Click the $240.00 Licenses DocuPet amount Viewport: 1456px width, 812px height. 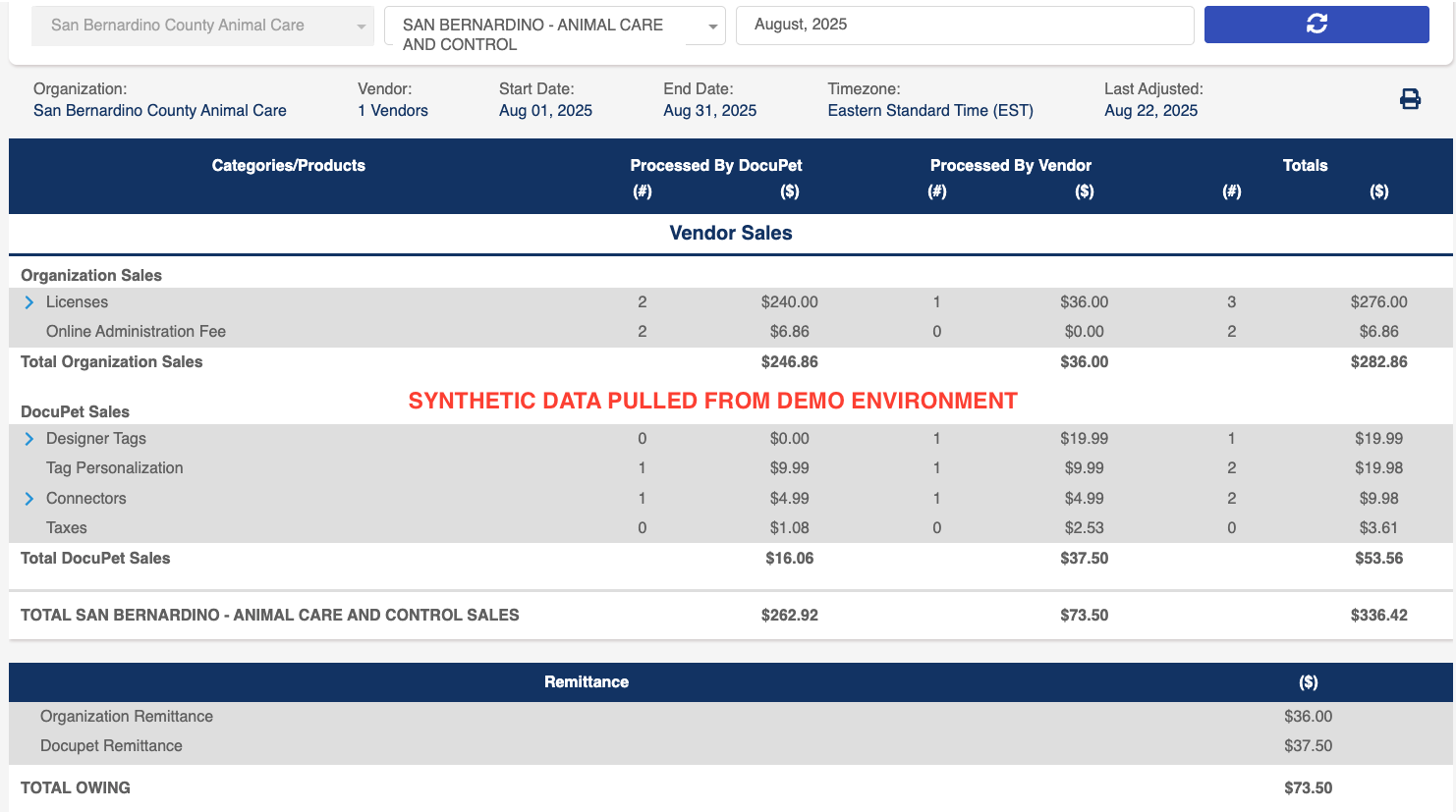click(790, 302)
